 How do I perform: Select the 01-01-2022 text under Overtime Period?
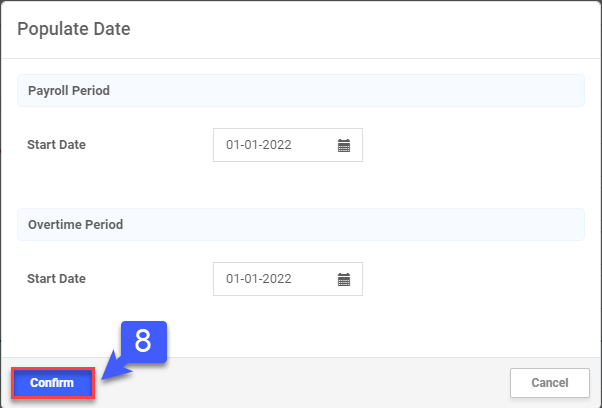click(259, 279)
